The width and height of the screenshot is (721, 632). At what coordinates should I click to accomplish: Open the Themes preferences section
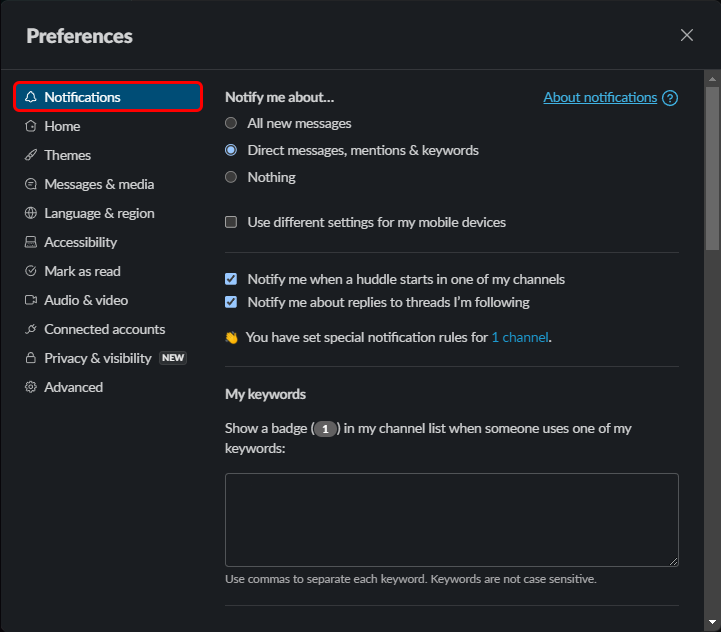tap(108, 155)
